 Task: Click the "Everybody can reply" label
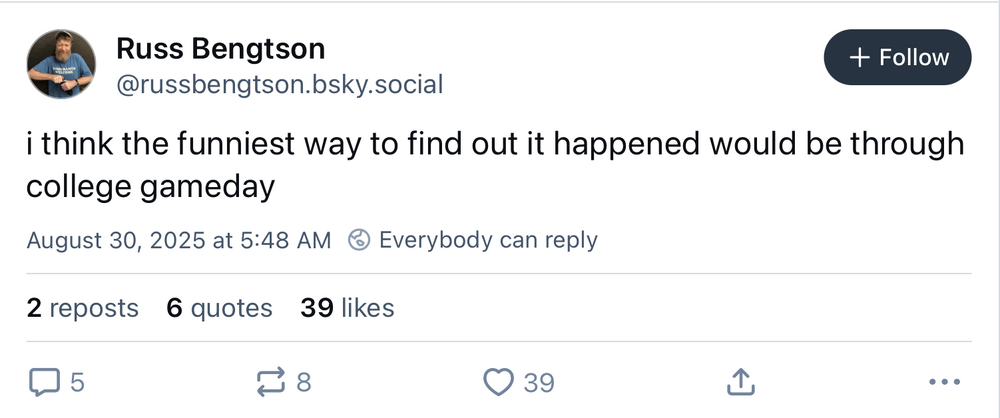tap(488, 240)
